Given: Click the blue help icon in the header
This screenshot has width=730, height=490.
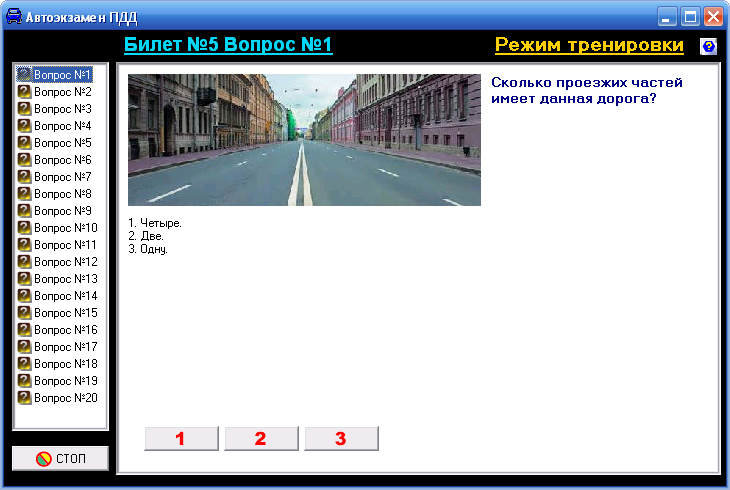Looking at the screenshot, I should tap(708, 46).
